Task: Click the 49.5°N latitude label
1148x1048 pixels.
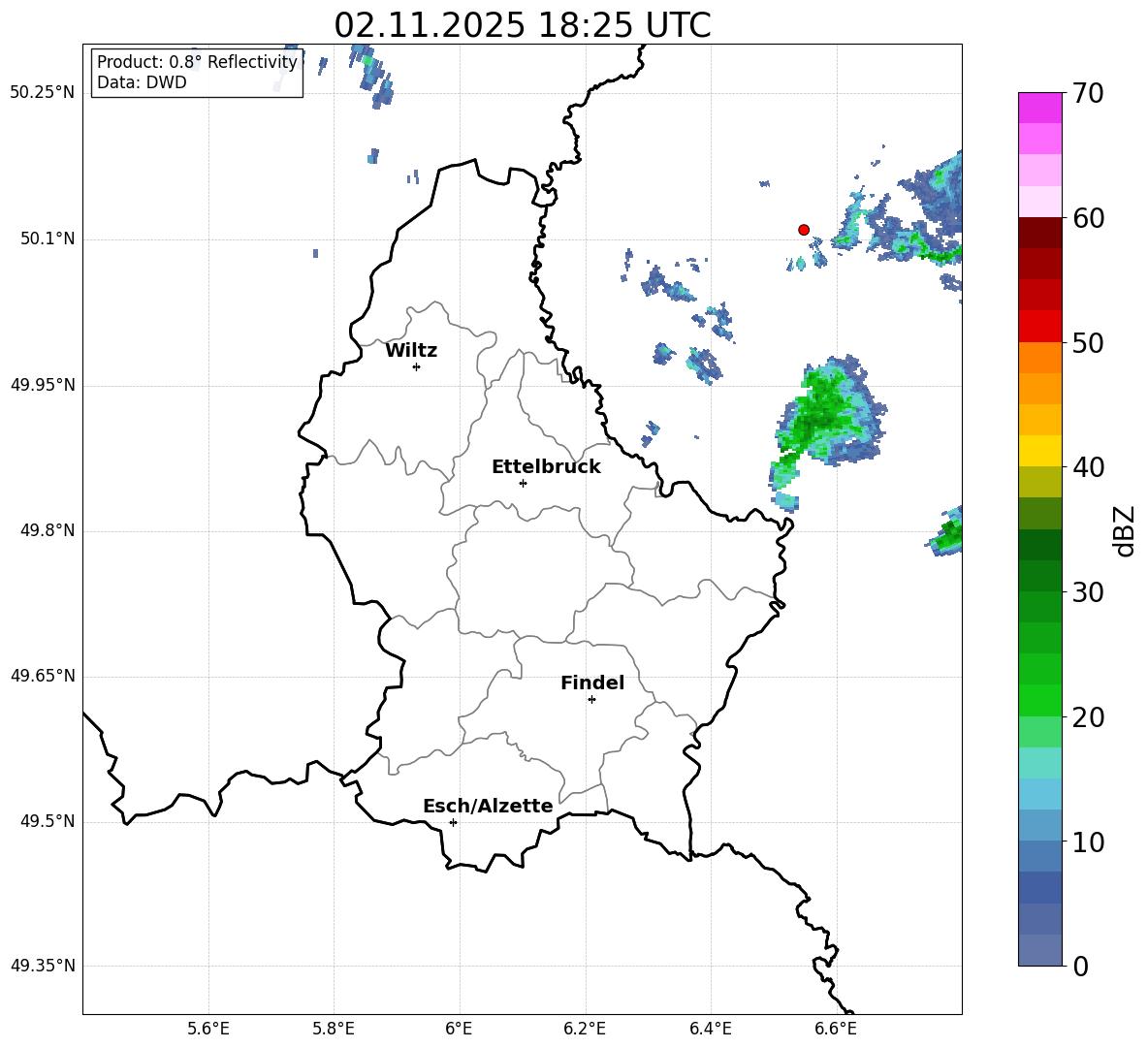Action: (48, 820)
